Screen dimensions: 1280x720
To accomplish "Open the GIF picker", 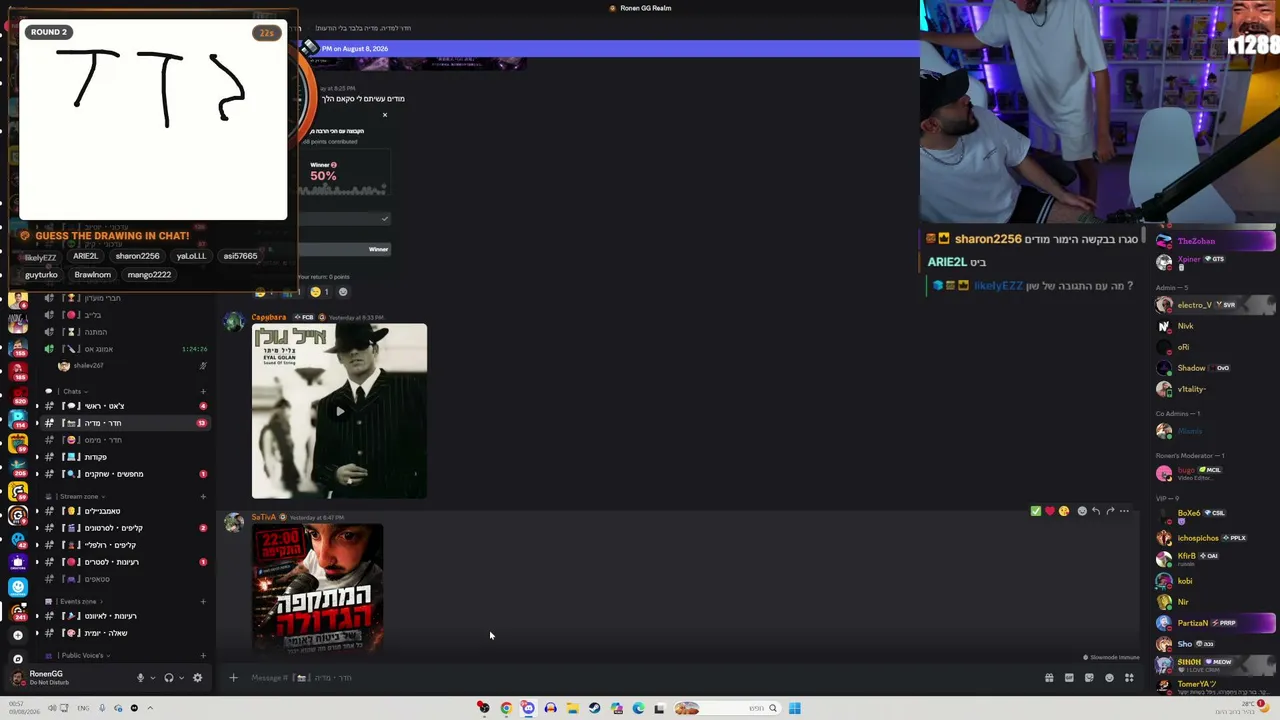I will (x=1069, y=678).
